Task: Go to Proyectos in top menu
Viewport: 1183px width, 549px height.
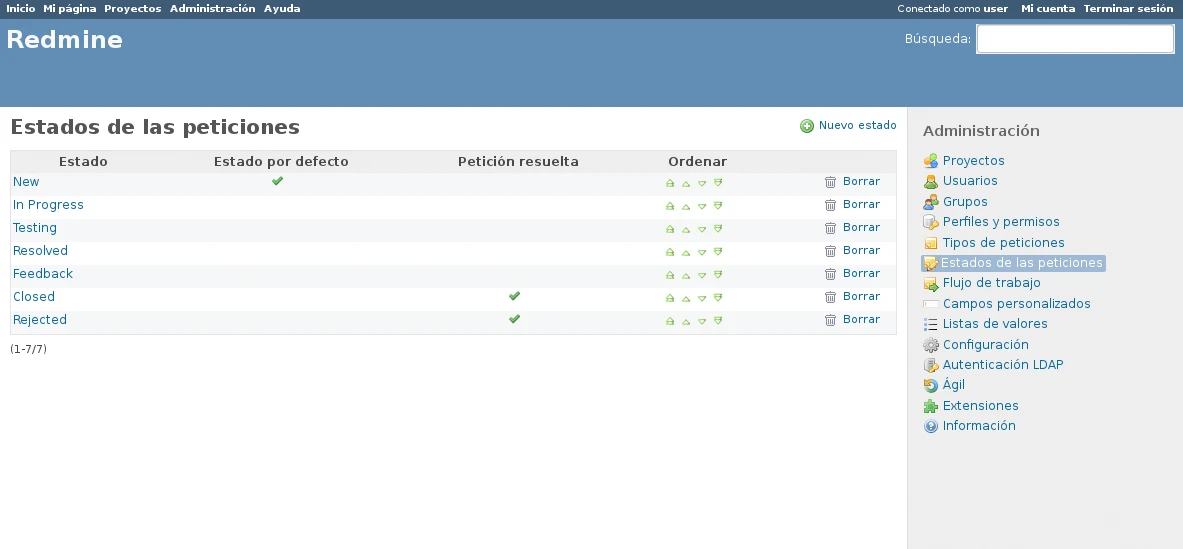Action: 132,9
